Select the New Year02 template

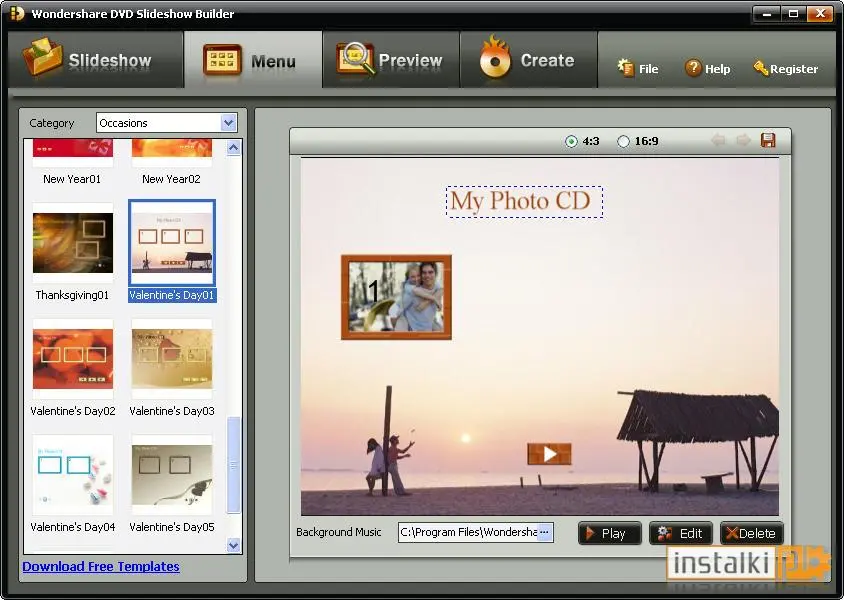(172, 161)
